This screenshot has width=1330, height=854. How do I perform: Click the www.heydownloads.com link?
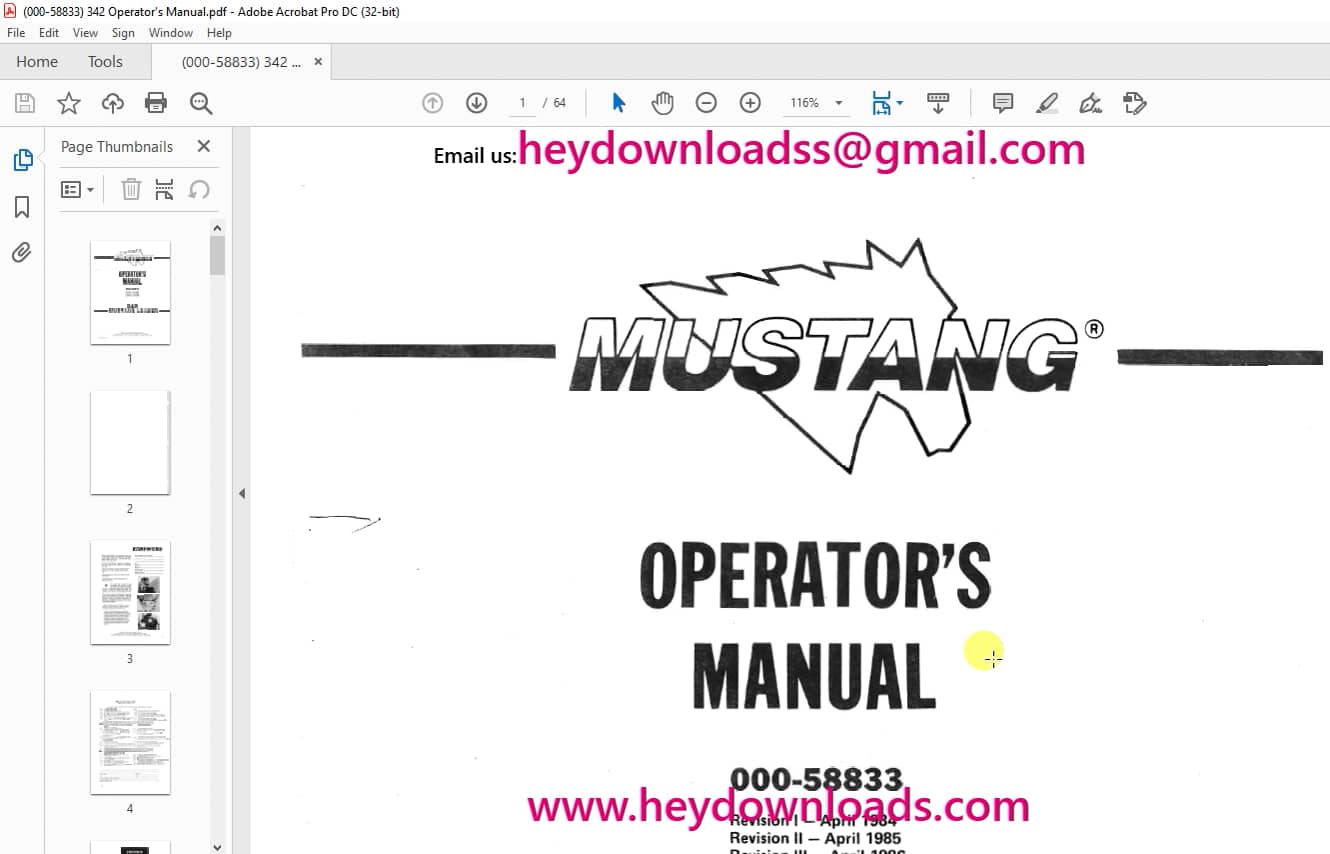[x=778, y=805]
